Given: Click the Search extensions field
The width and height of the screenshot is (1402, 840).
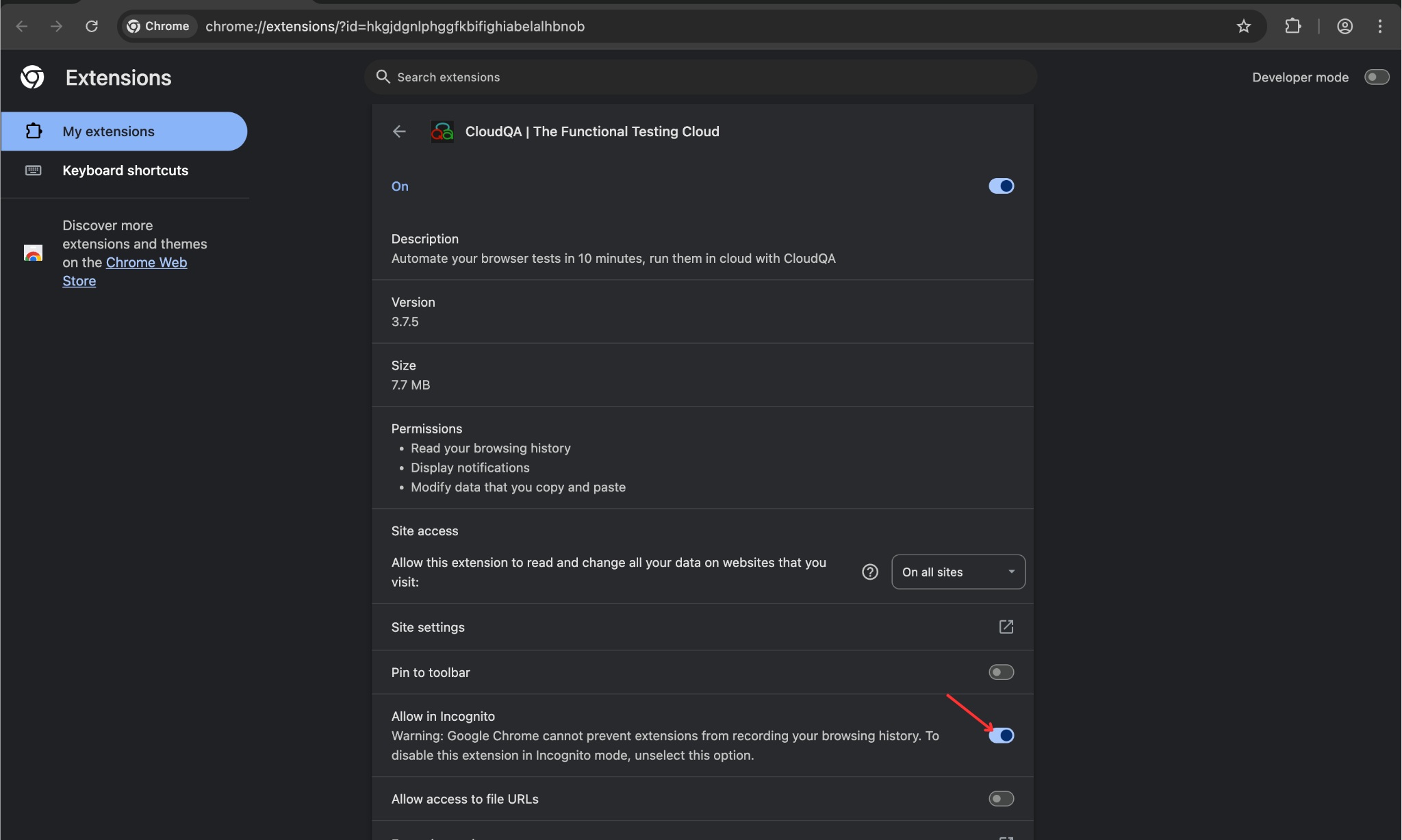Looking at the screenshot, I should coord(700,77).
